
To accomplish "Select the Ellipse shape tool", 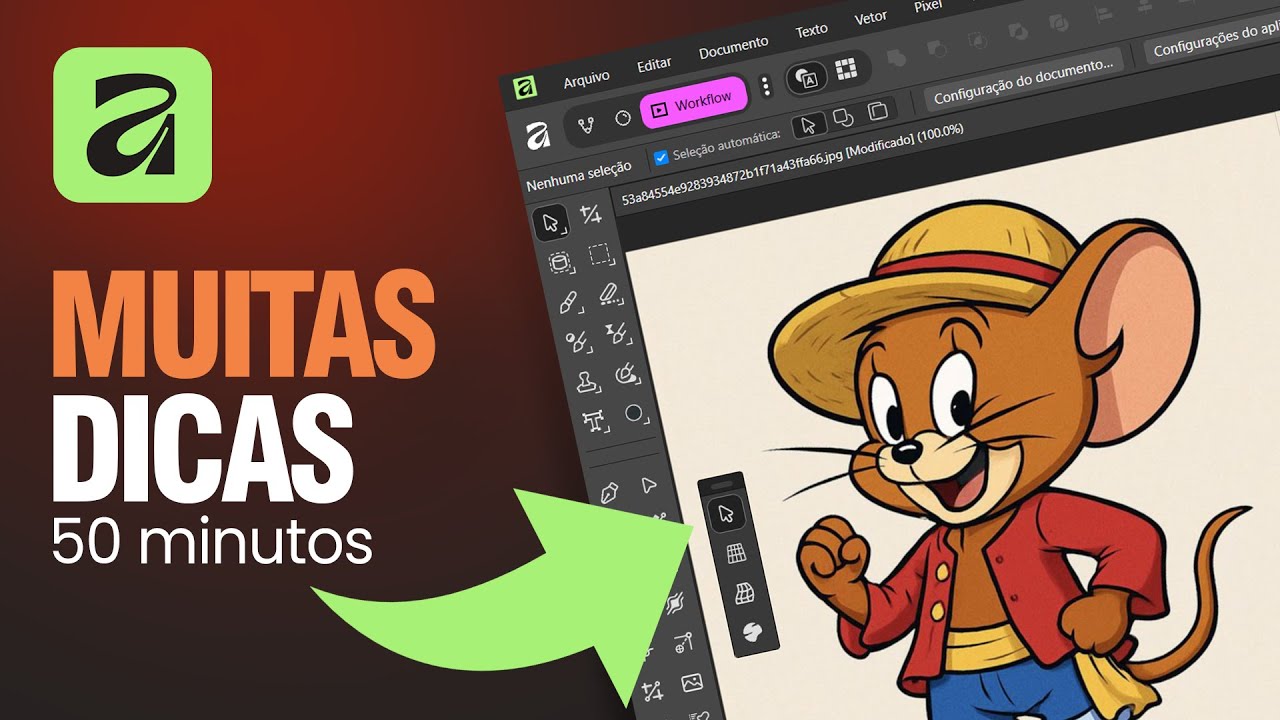I will (634, 413).
